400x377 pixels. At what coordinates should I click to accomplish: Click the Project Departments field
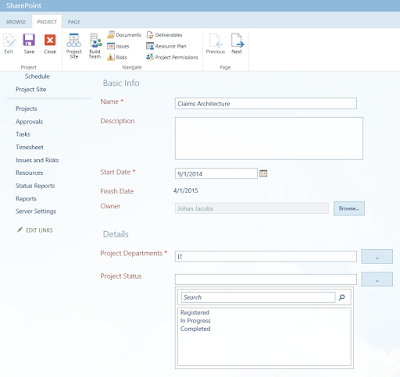266,256
